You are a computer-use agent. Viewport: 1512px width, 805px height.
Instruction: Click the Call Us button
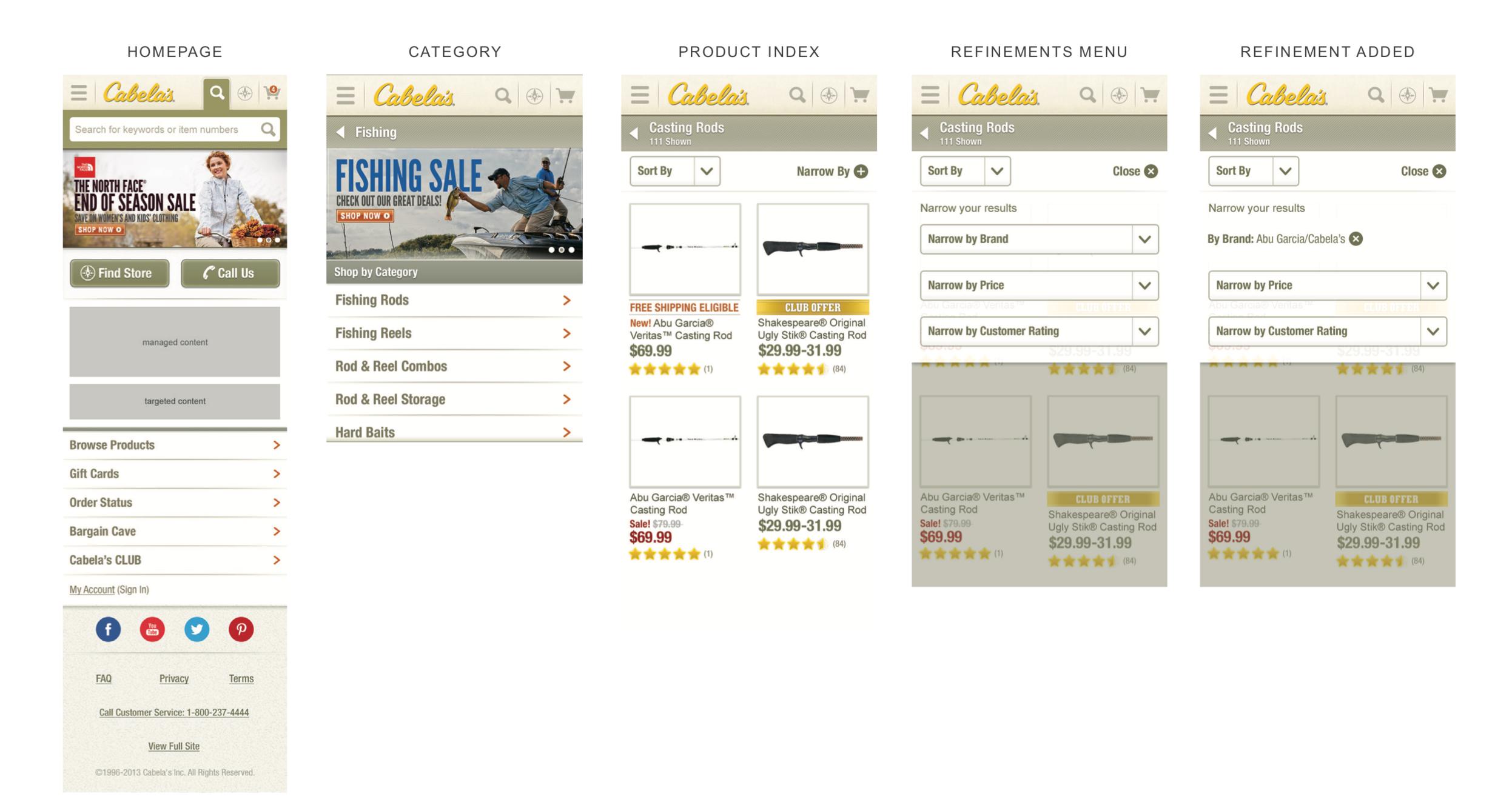pos(230,273)
